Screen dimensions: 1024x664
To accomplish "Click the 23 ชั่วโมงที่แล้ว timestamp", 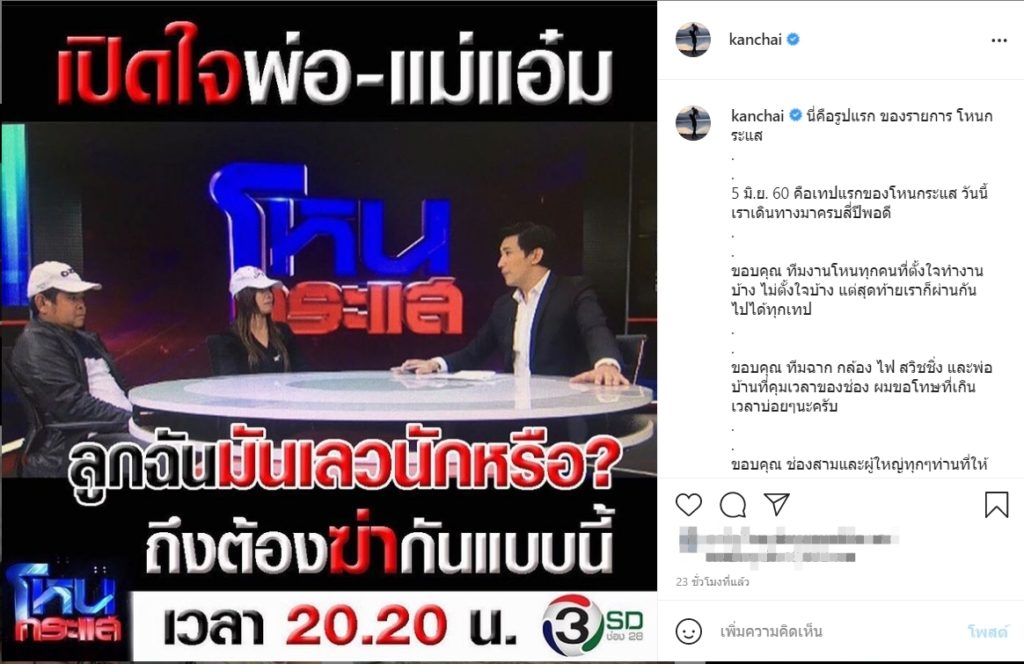I will tap(712, 582).
